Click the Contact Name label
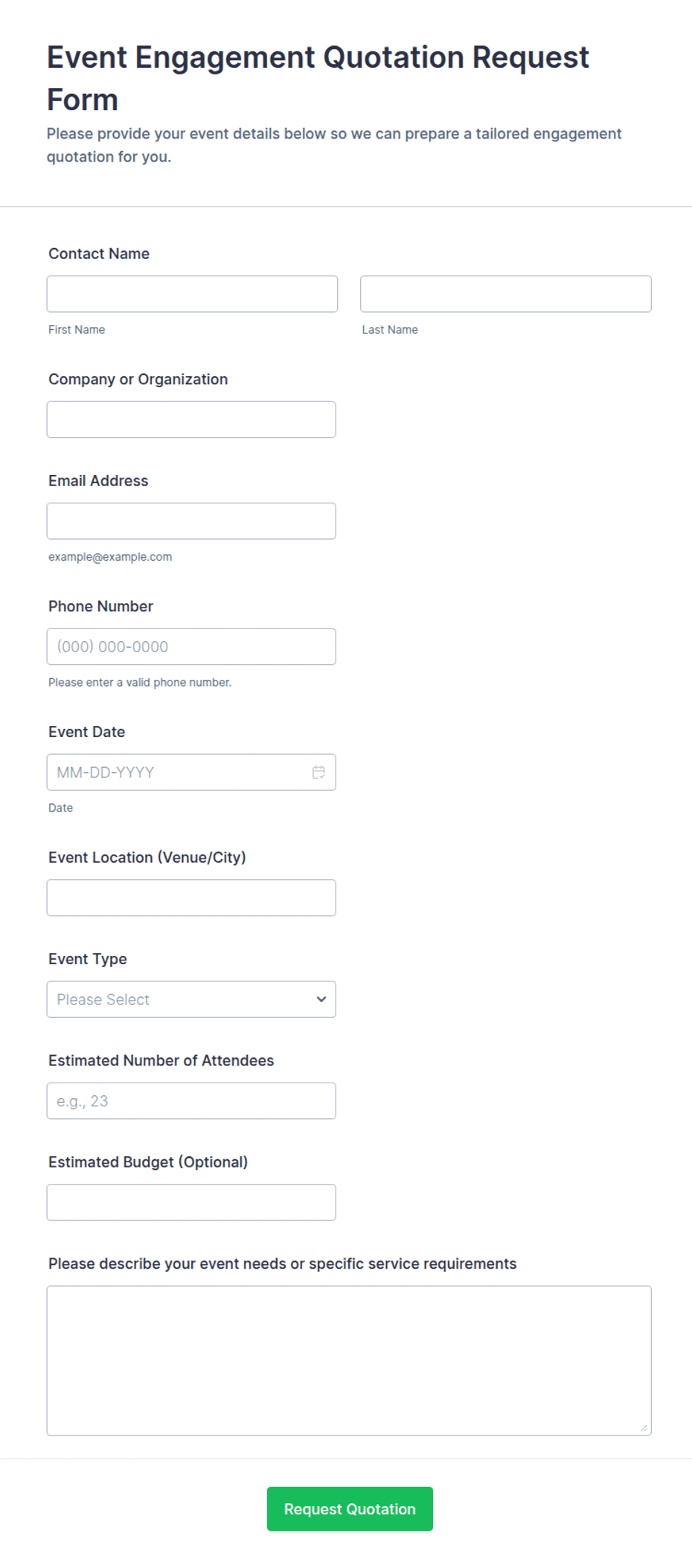The height and width of the screenshot is (1568, 692). [x=99, y=254]
